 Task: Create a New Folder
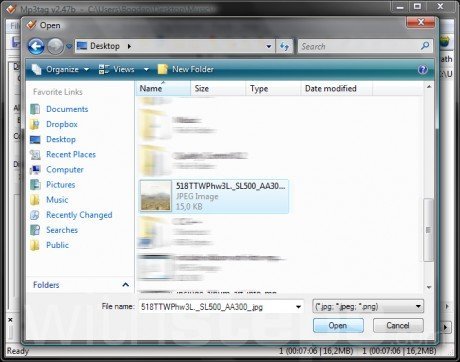coord(185,69)
